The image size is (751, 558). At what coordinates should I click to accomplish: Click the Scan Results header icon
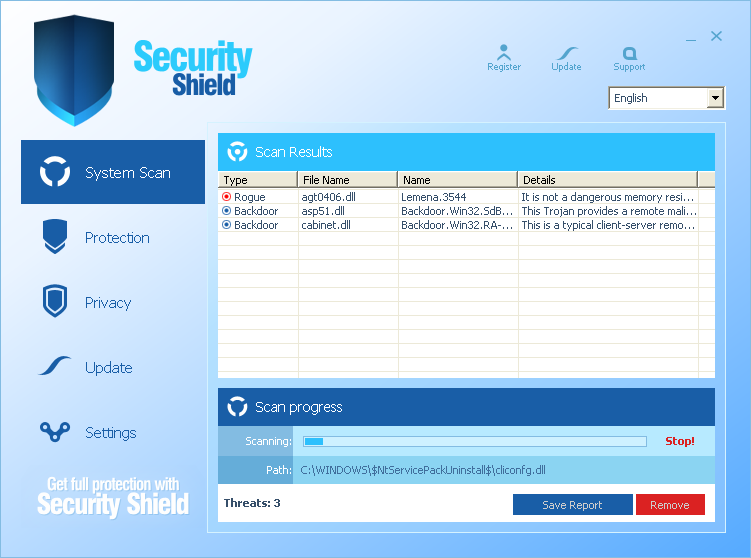pos(237,152)
